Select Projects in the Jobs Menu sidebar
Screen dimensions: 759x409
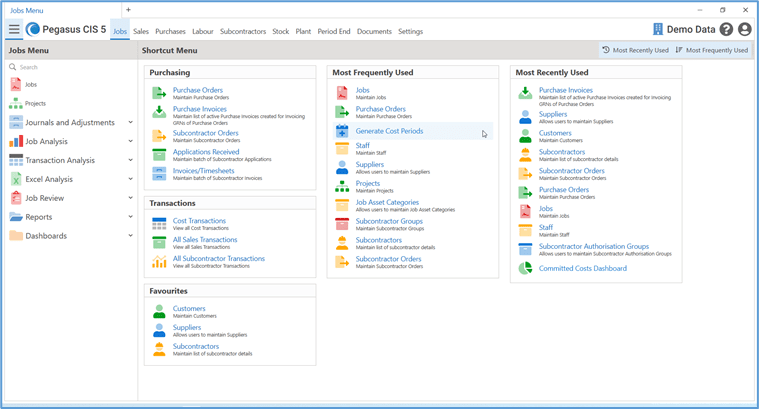coord(35,104)
